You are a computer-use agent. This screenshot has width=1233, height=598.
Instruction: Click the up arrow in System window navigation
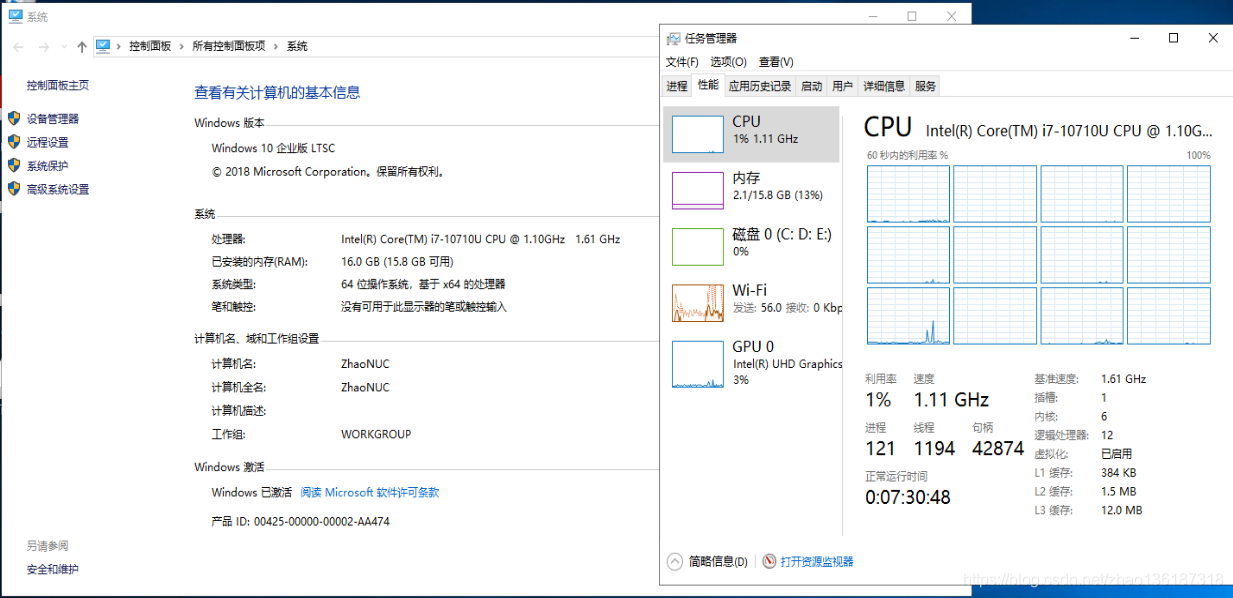coord(82,47)
